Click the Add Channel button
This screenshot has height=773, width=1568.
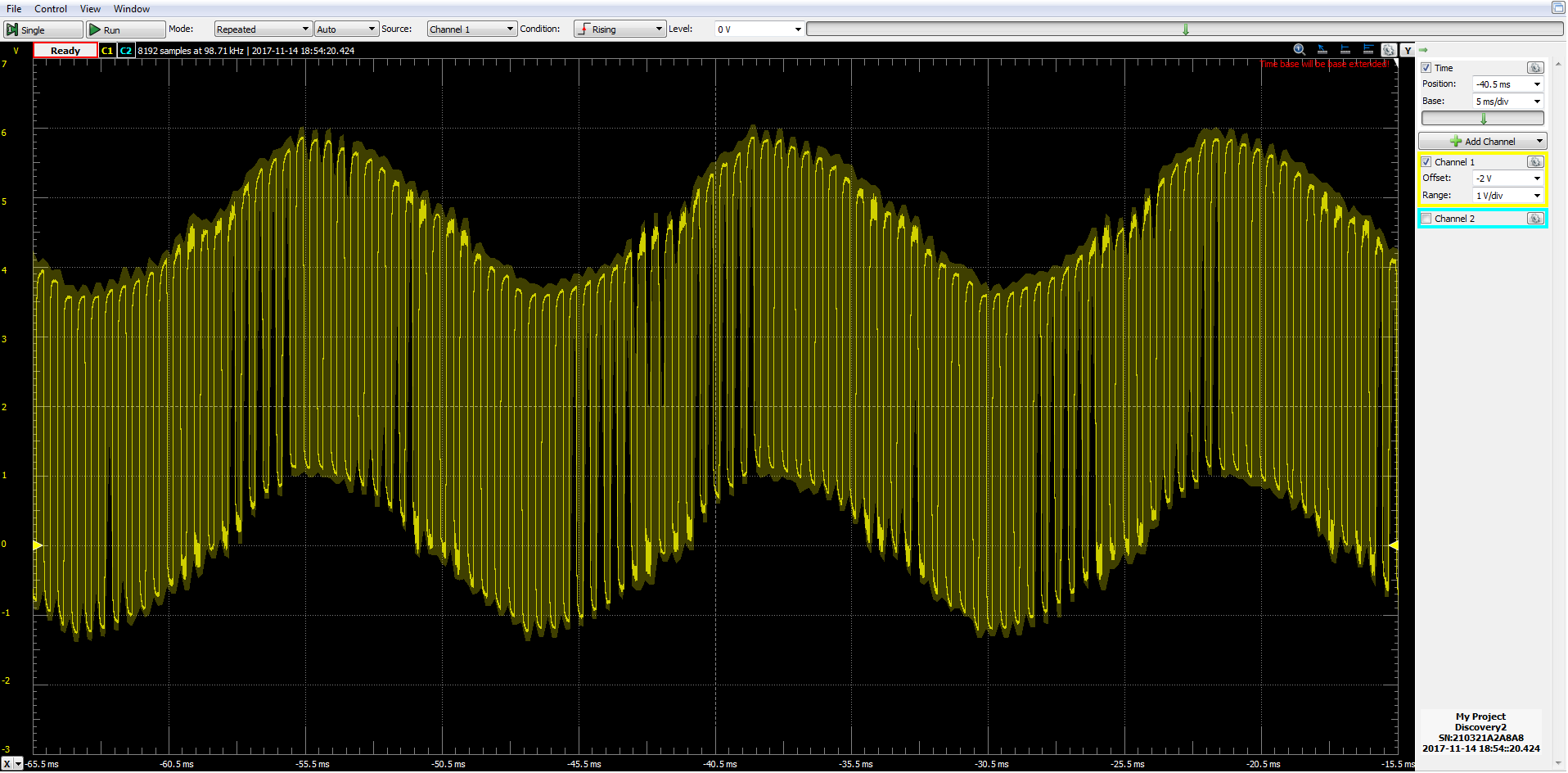click(x=1482, y=142)
